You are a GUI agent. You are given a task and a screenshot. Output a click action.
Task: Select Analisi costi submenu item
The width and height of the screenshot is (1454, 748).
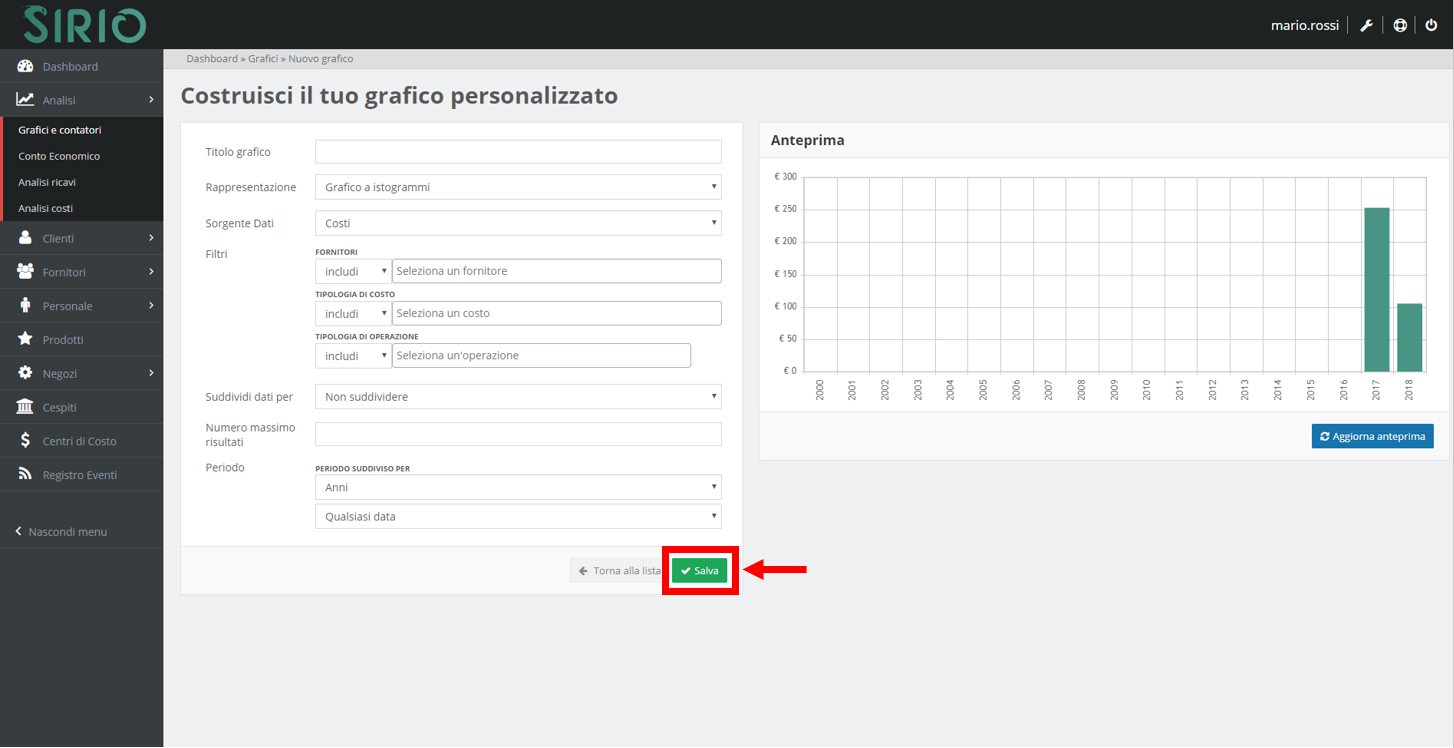coord(46,208)
